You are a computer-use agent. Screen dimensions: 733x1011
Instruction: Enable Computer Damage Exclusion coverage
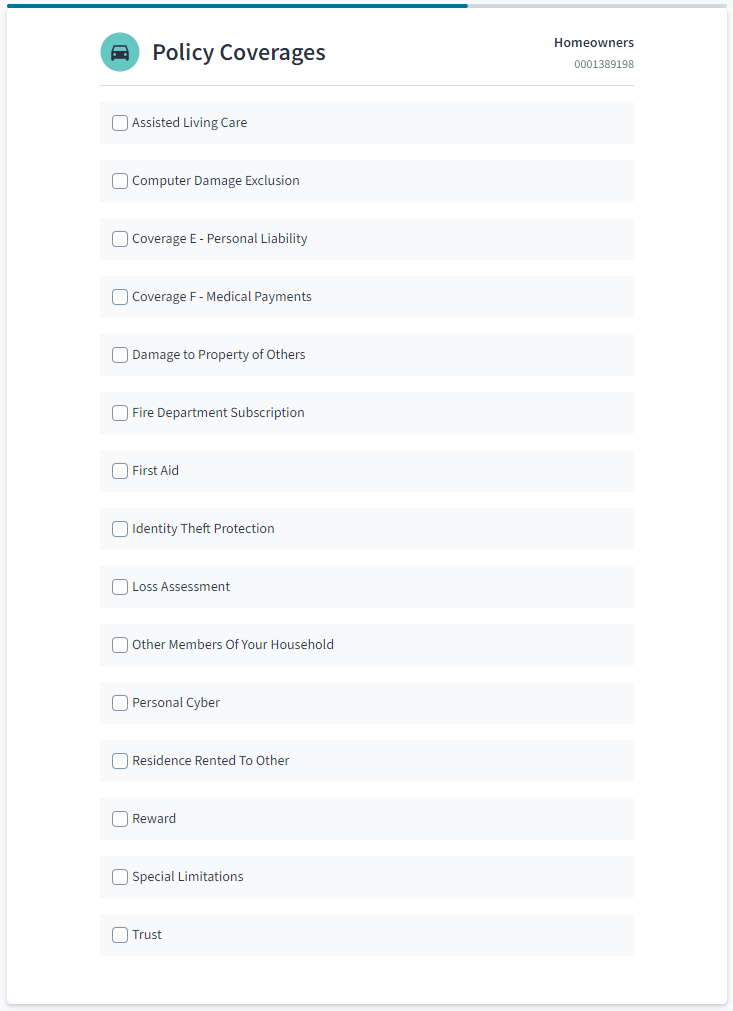point(120,181)
